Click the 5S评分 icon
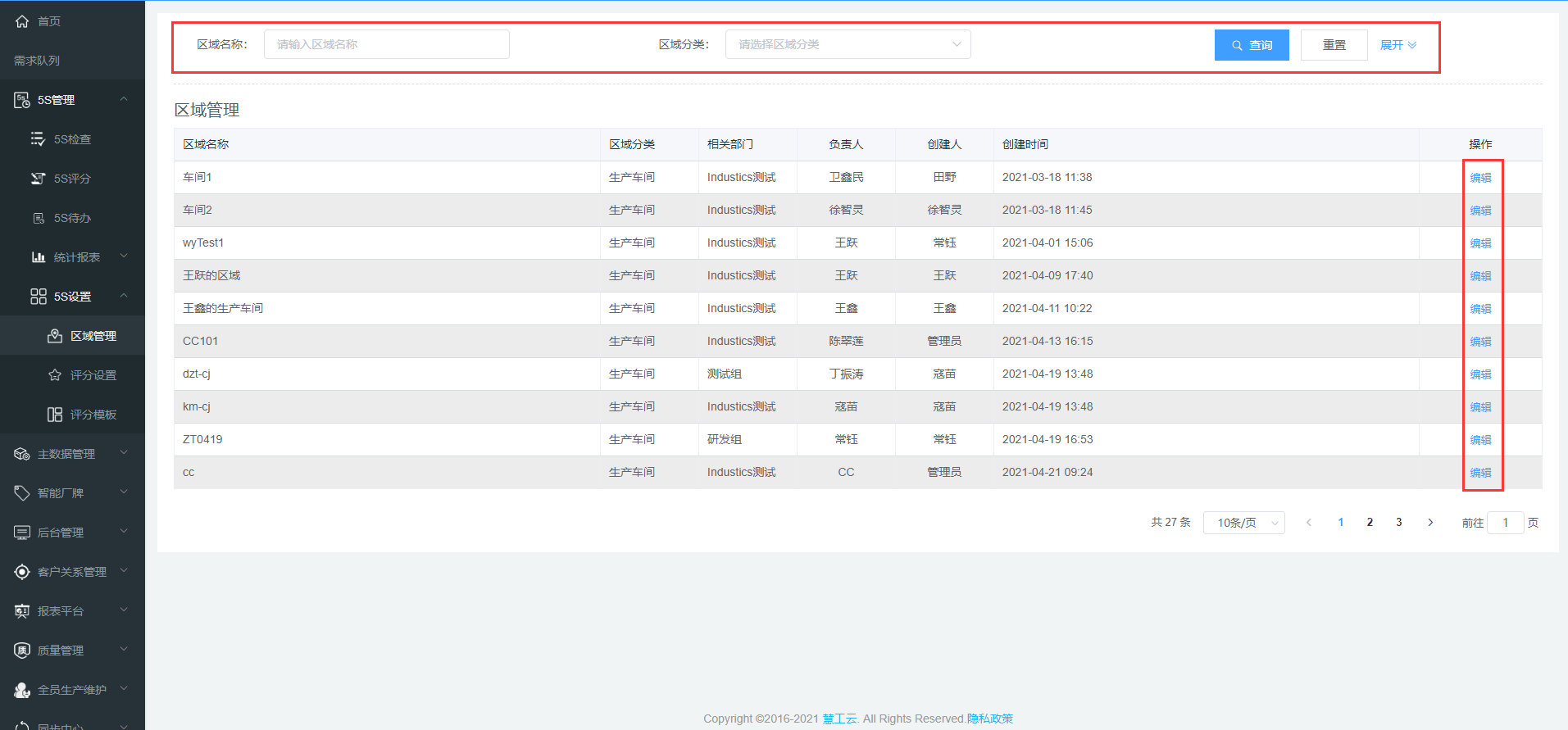Viewport: 1568px width, 730px height. pos(38,179)
